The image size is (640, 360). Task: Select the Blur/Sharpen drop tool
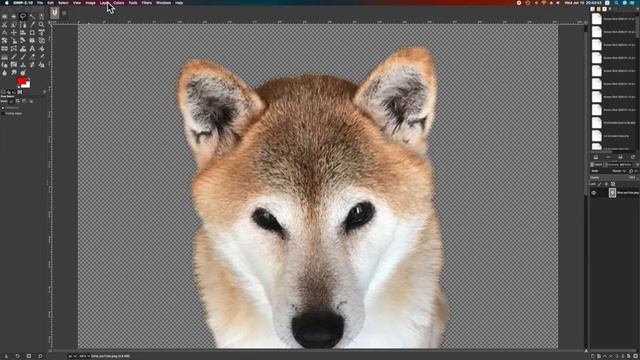pyautogui.click(x=4, y=73)
